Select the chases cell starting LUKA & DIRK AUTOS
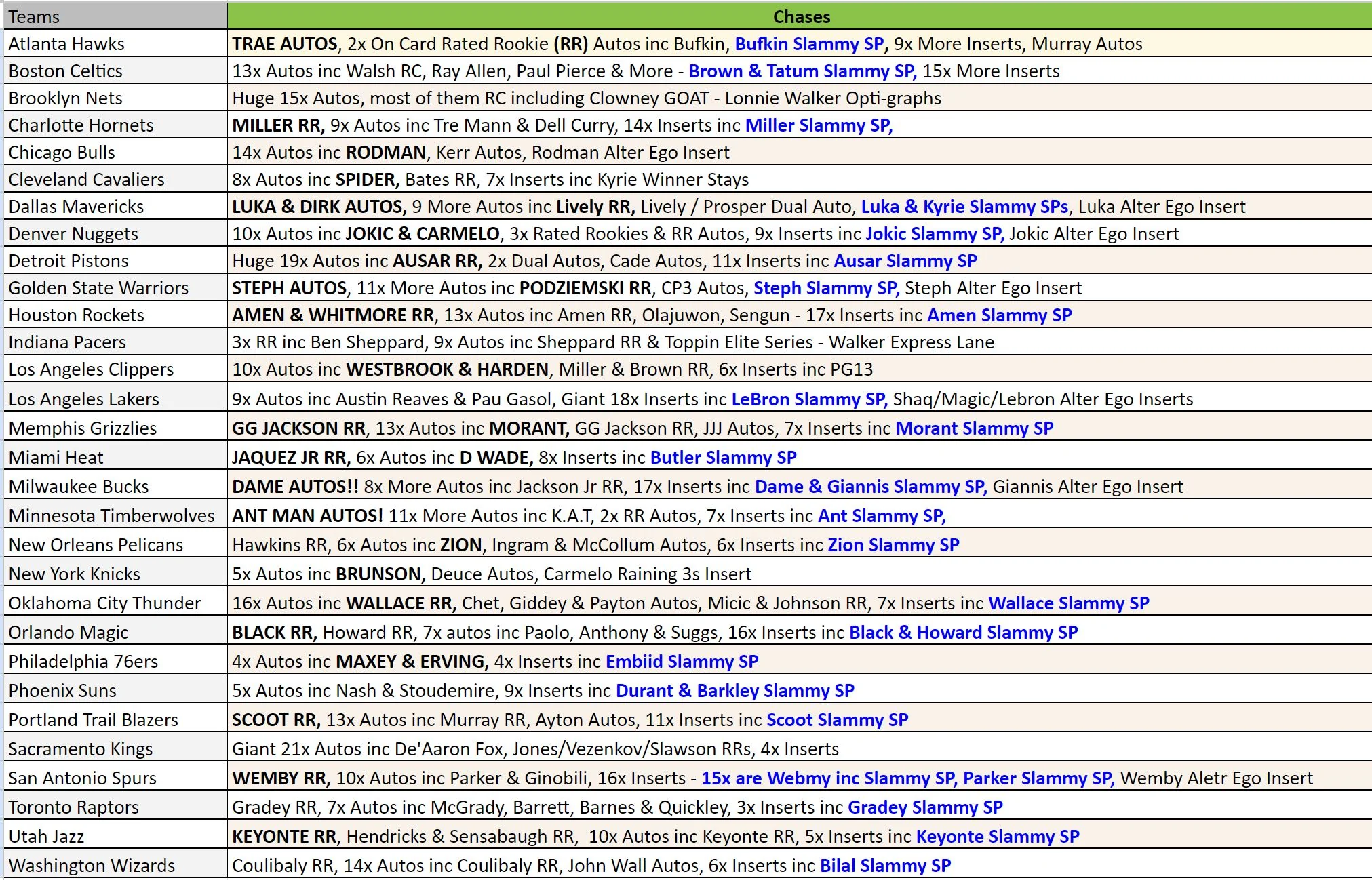 pyautogui.click(x=800, y=206)
